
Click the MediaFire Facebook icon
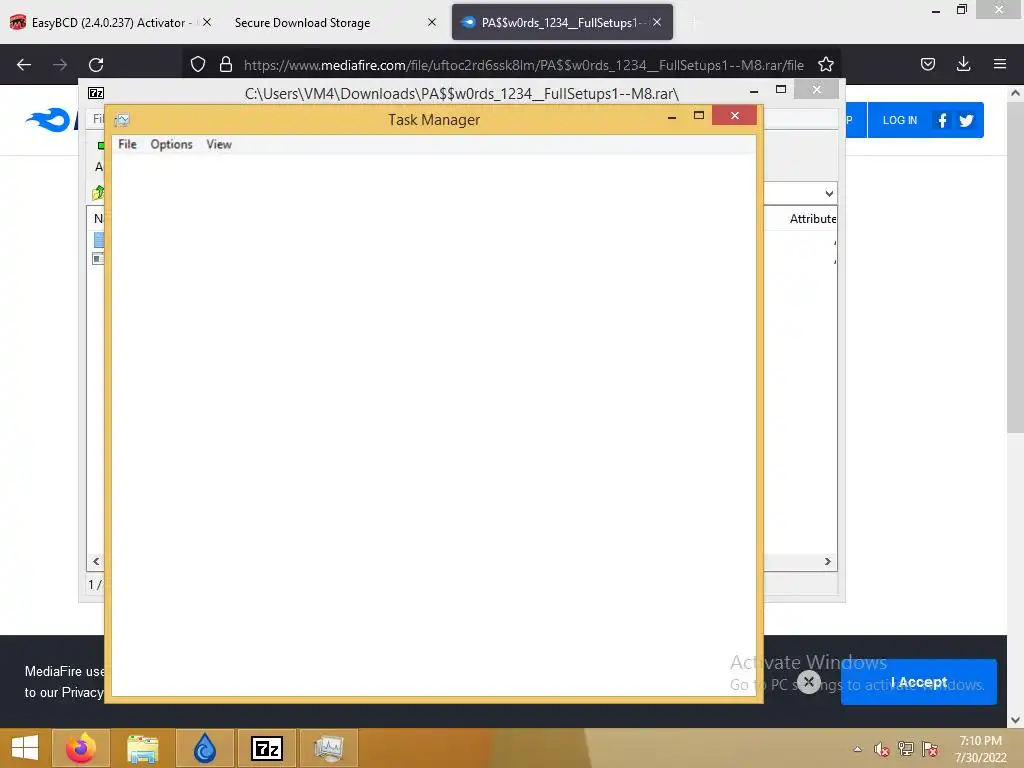tap(942, 120)
